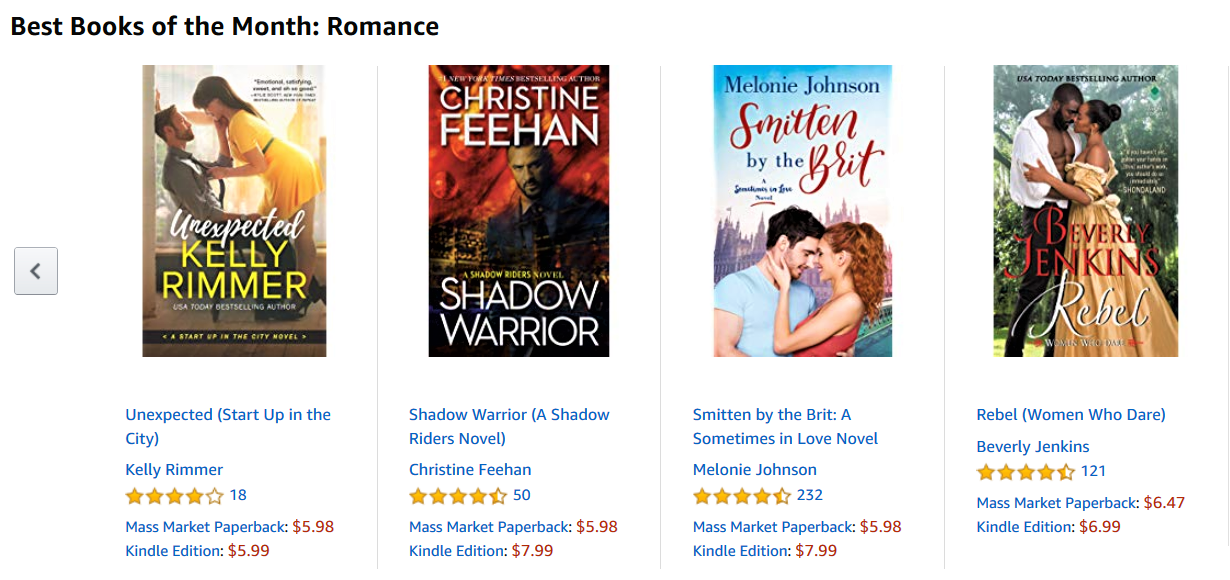1230x580 pixels.
Task: Open the Rebel (Women Who Dare) link
Action: (1071, 415)
